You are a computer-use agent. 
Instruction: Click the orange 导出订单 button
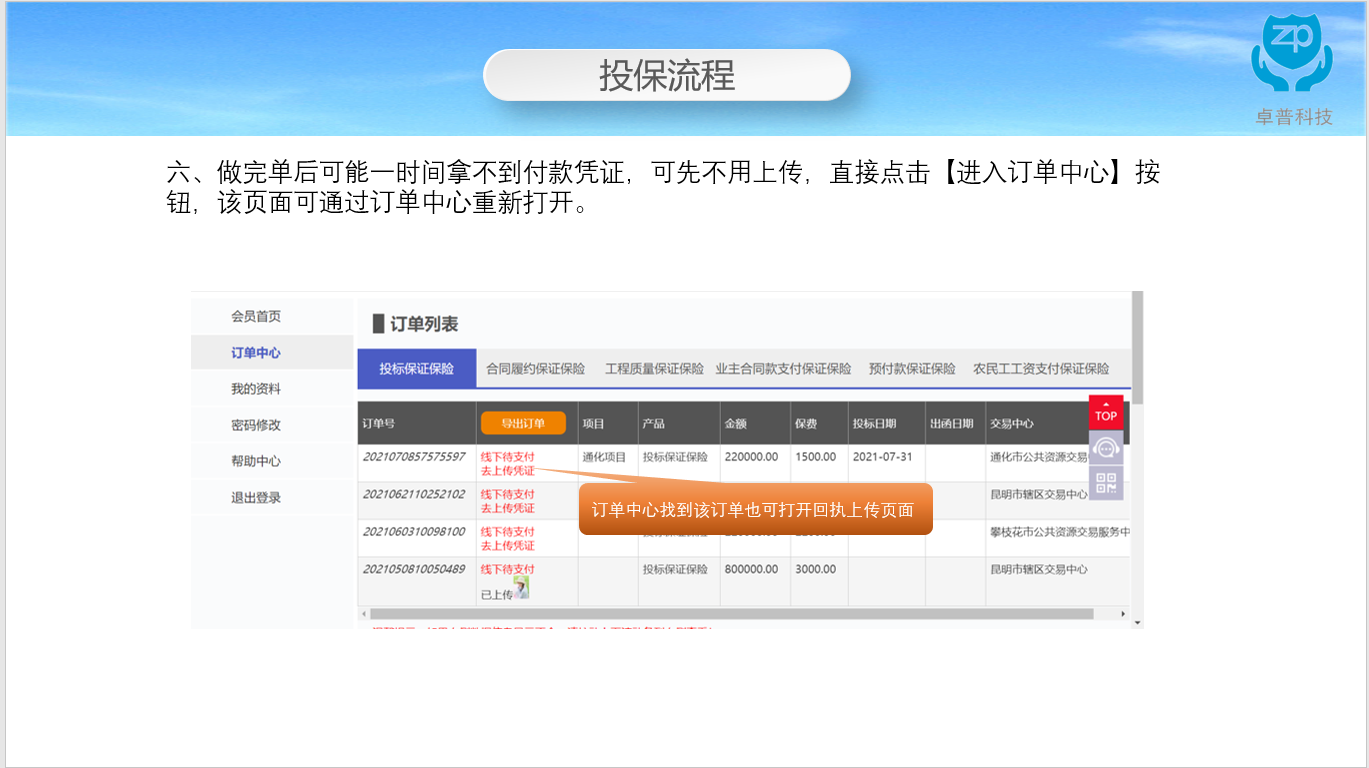[x=523, y=423]
